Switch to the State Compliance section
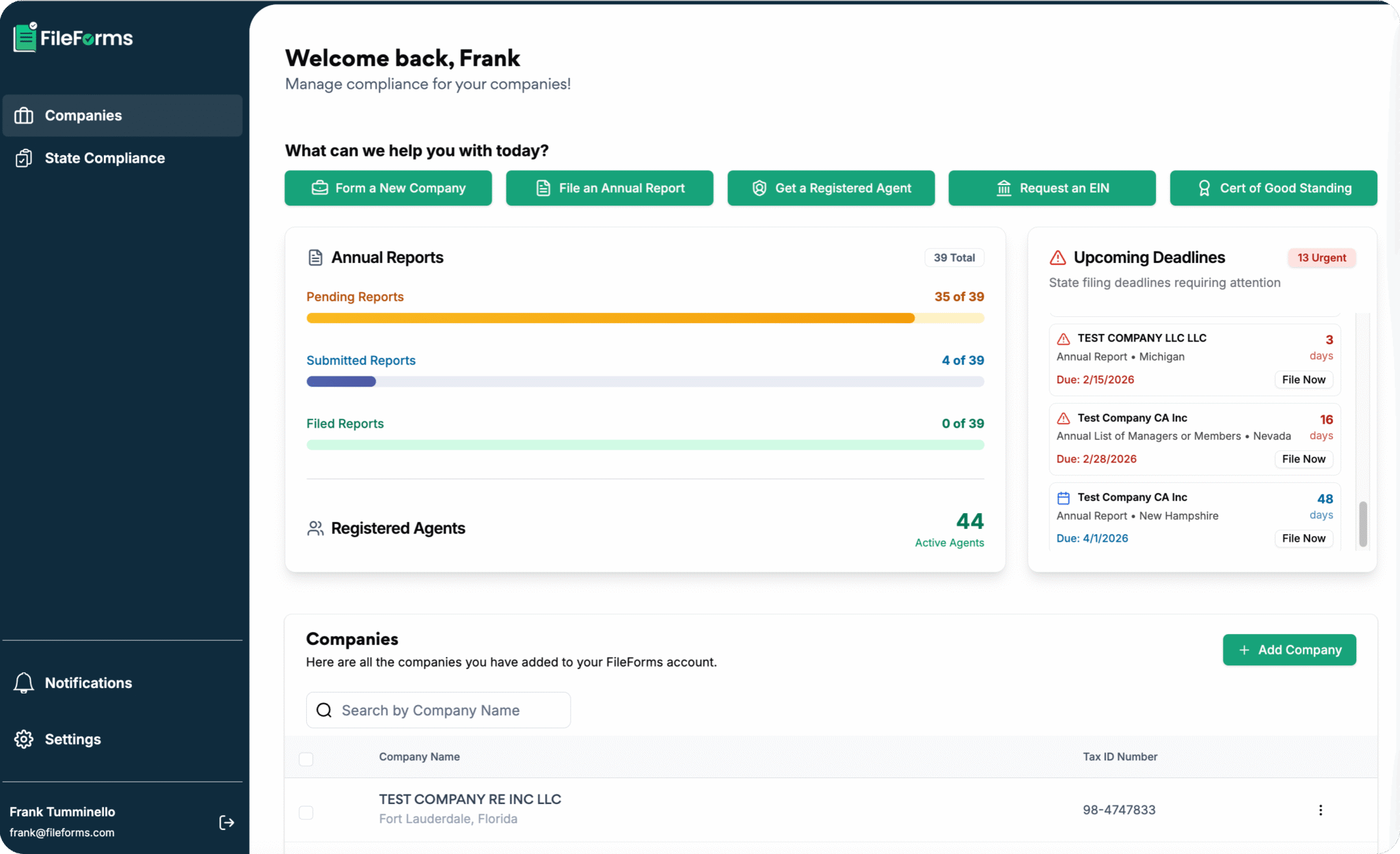The image size is (1400, 854). [105, 158]
